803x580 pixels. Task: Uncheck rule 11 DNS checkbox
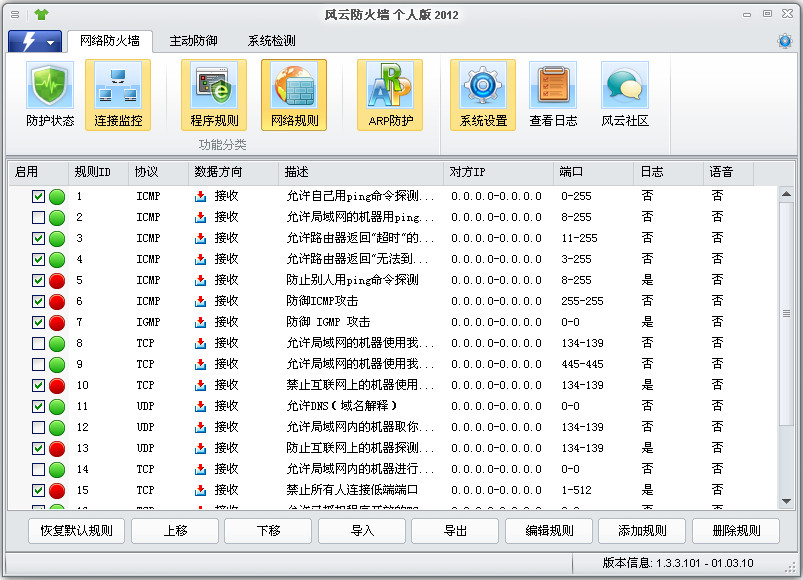pos(38,406)
